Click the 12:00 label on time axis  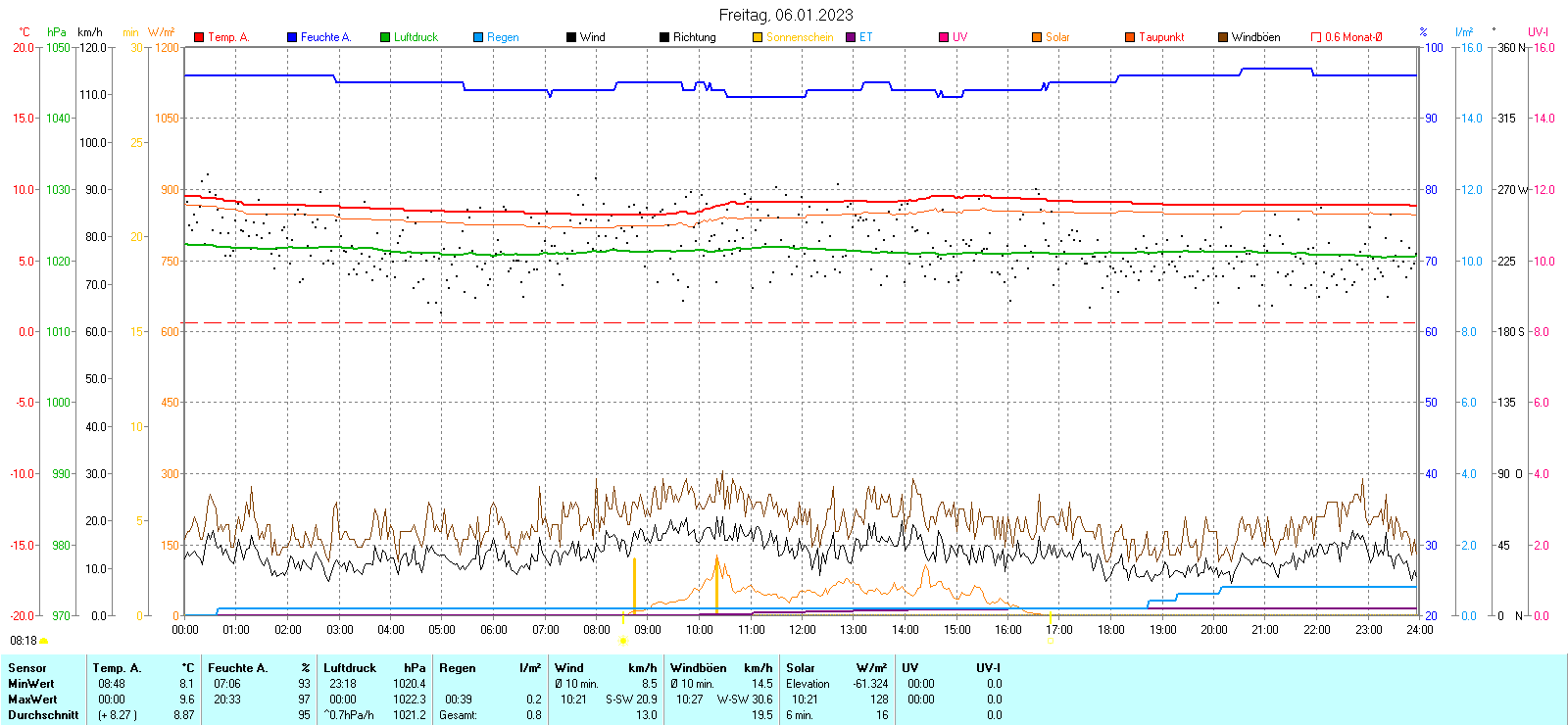coord(802,630)
